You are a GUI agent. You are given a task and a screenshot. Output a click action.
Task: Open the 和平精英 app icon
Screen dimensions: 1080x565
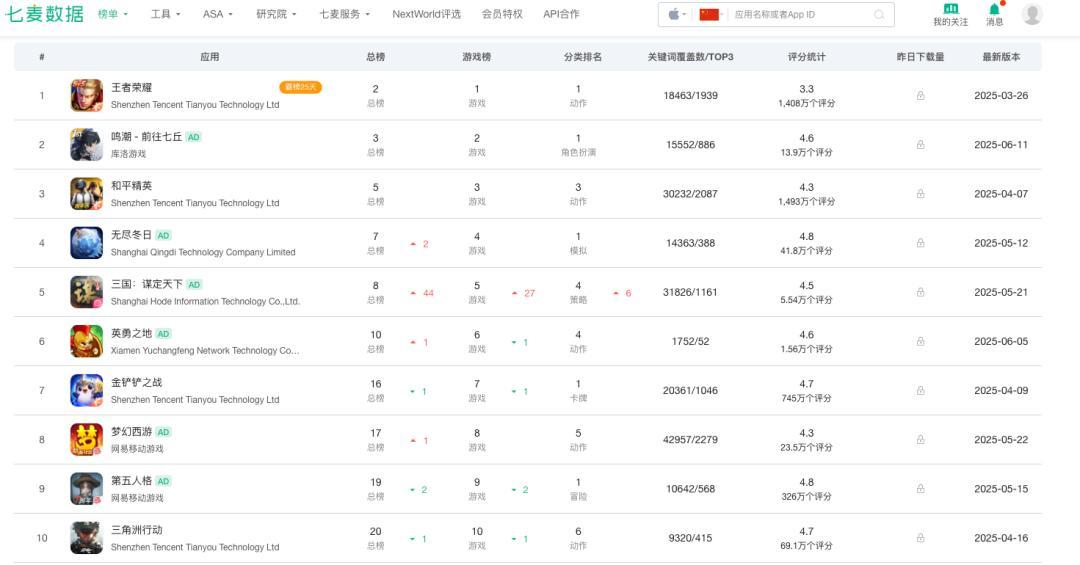[x=86, y=194]
